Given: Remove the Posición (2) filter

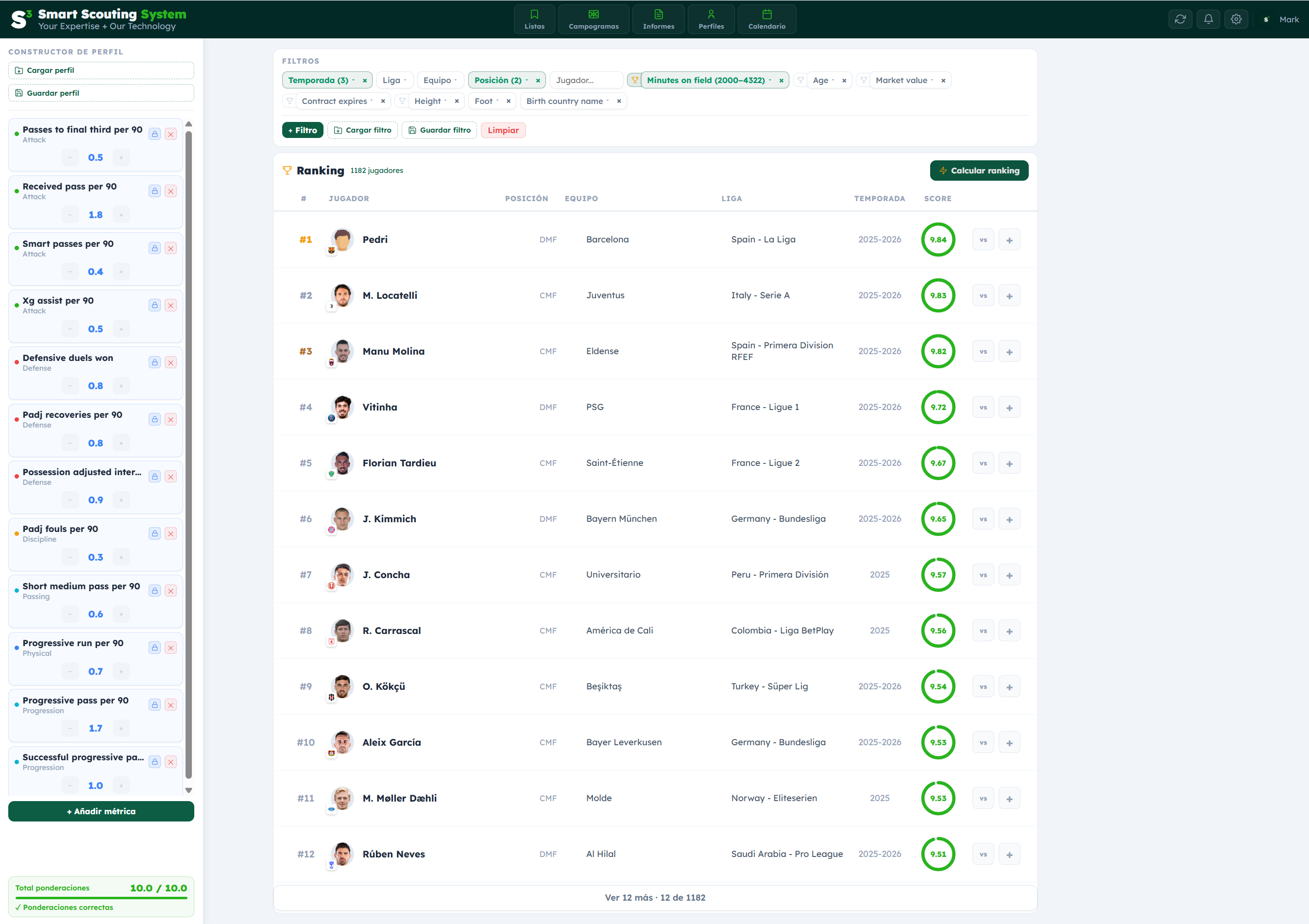Looking at the screenshot, I should click(x=538, y=81).
